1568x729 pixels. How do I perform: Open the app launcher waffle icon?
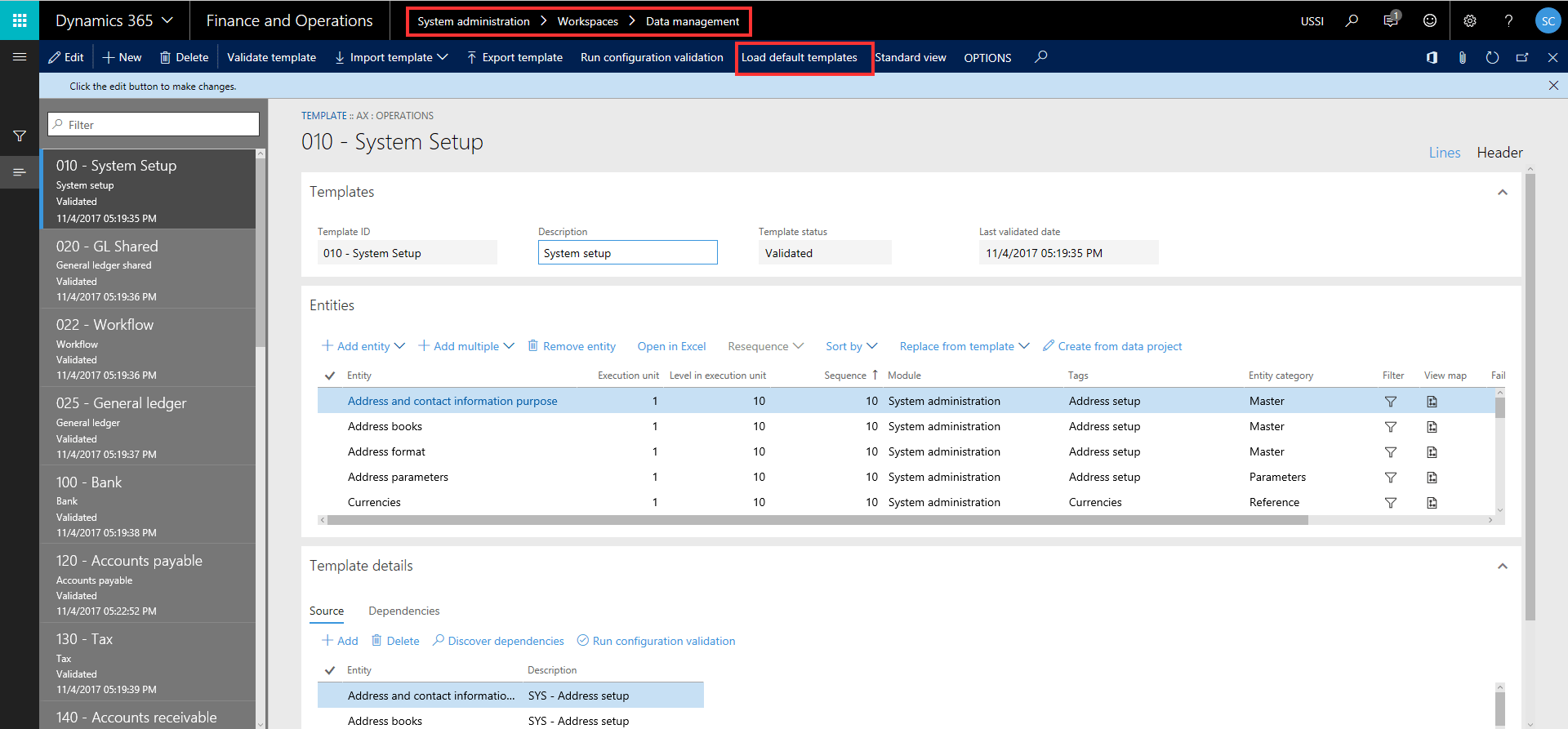pos(20,20)
